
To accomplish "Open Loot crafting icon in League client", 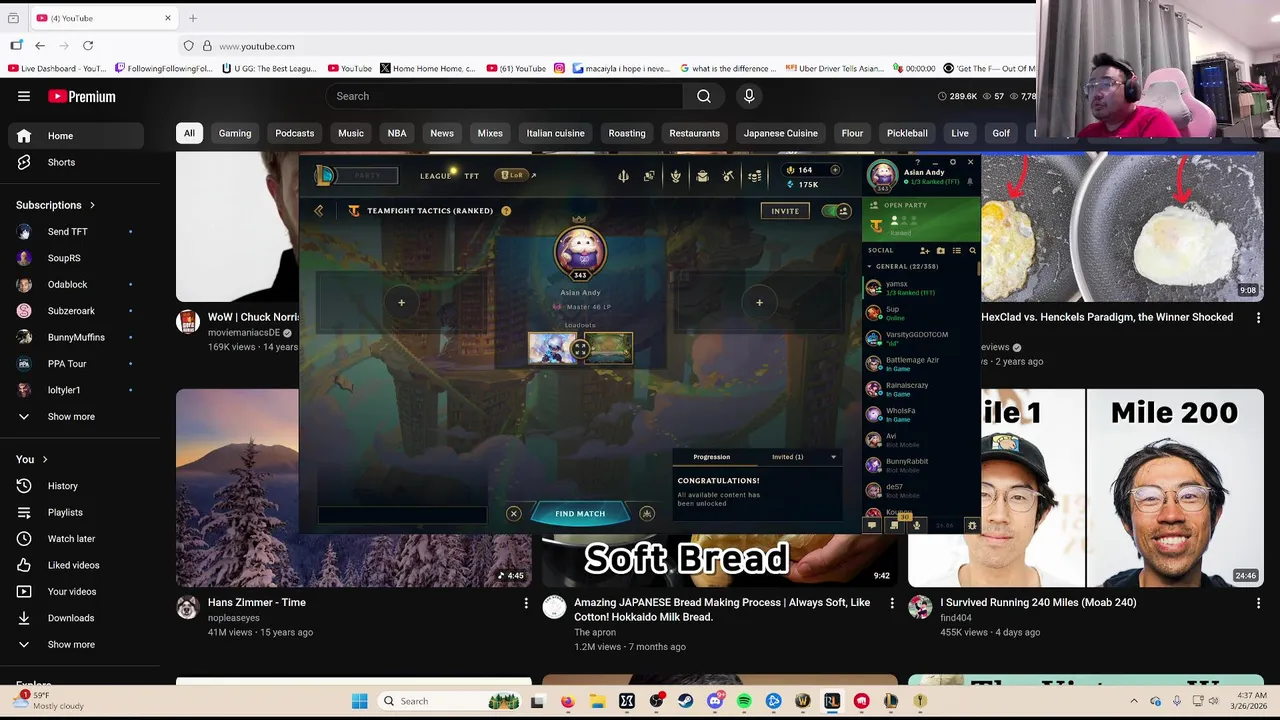I will (x=728, y=176).
